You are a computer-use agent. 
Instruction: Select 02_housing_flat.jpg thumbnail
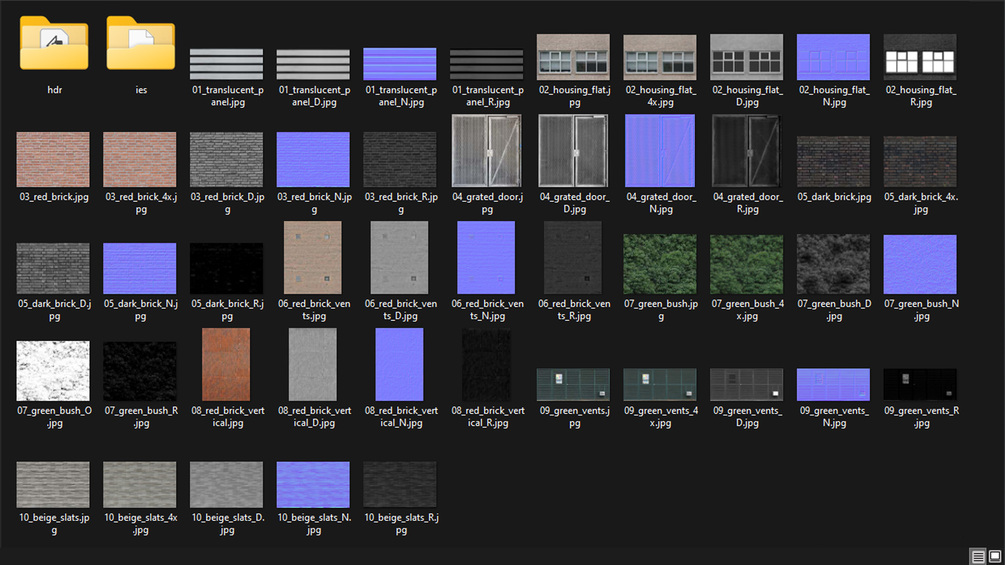click(573, 57)
